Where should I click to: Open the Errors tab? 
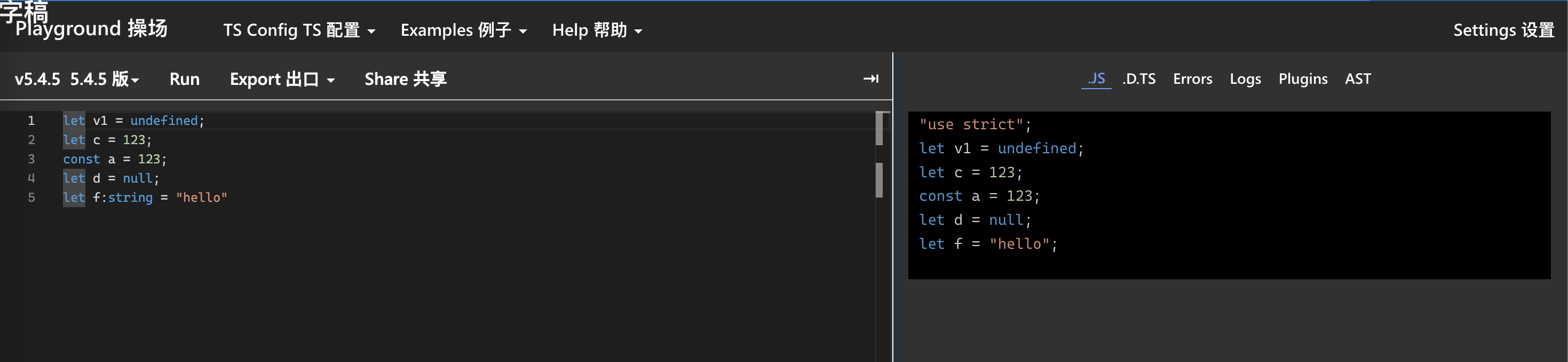tap(1192, 78)
